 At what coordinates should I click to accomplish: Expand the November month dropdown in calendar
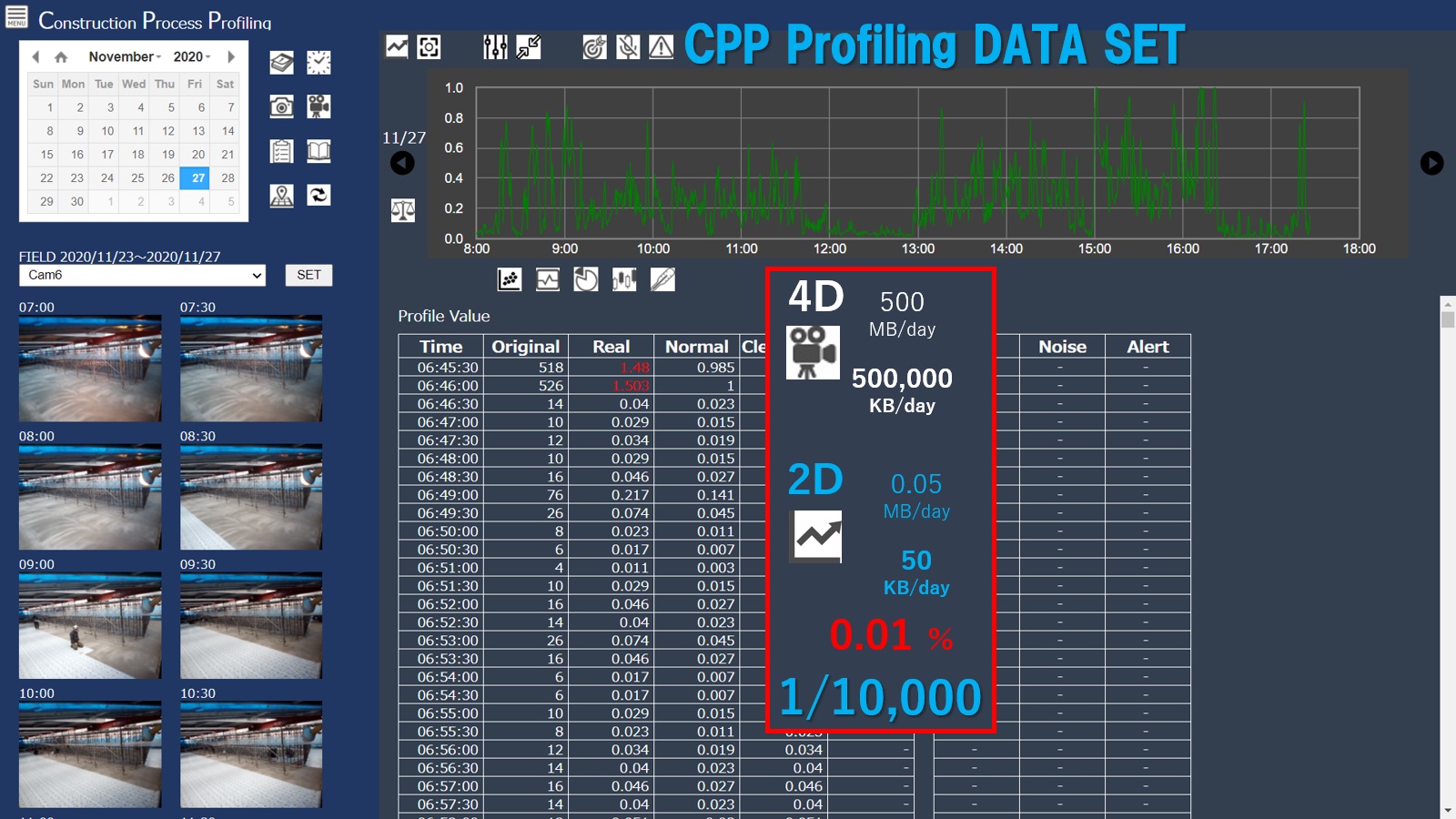tap(125, 56)
